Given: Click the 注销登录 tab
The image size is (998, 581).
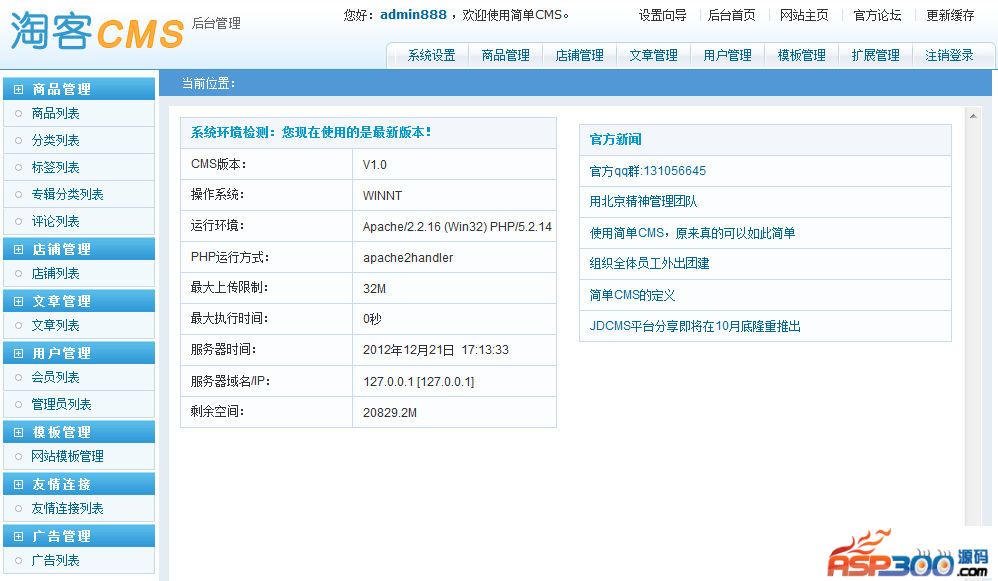Looking at the screenshot, I should pos(949,55).
